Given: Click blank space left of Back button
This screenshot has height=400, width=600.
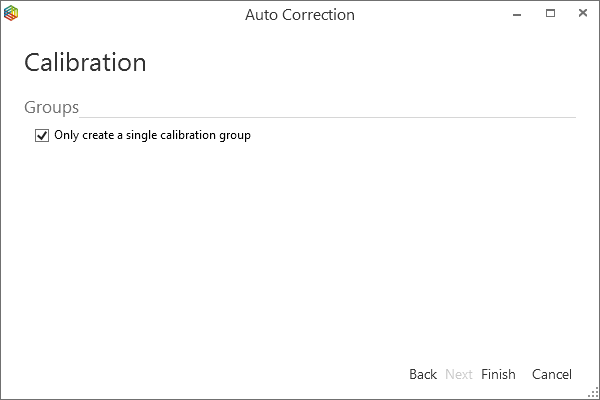Looking at the screenshot, I should 250,374.
